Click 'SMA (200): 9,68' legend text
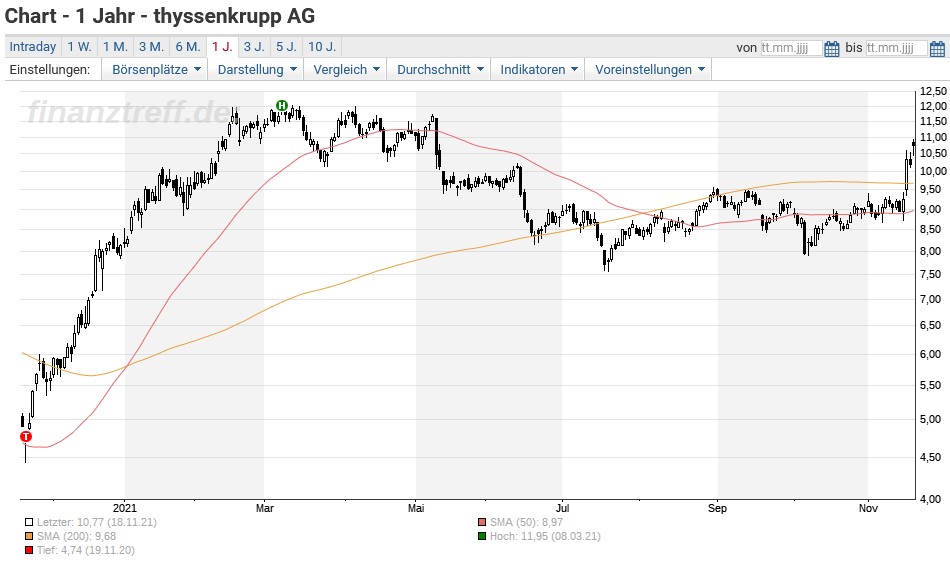950x565 pixels. [76, 537]
